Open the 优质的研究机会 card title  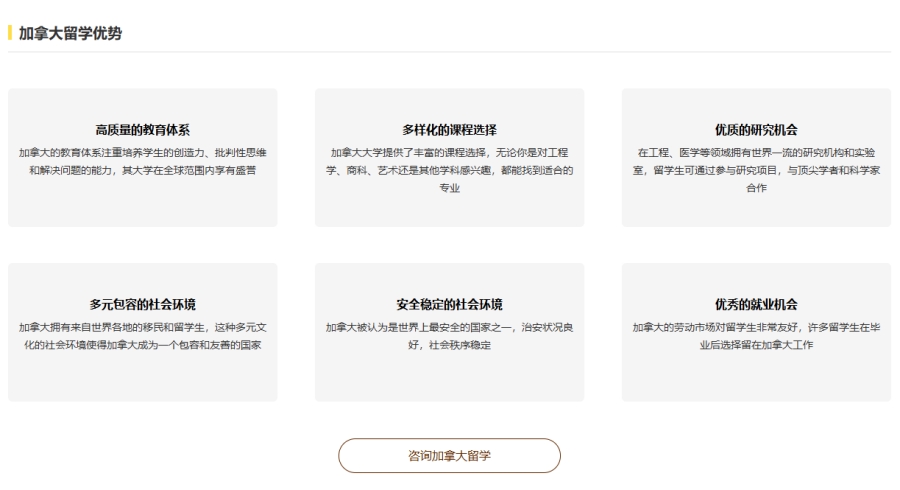pyautogui.click(x=756, y=130)
